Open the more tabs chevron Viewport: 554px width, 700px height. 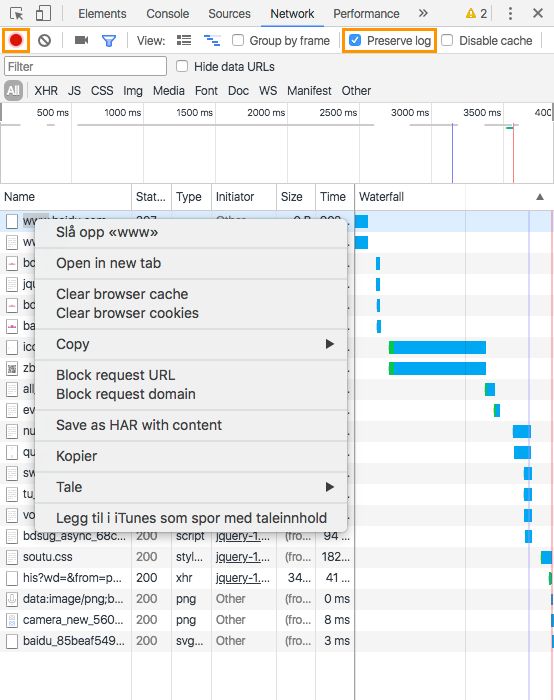tap(423, 13)
